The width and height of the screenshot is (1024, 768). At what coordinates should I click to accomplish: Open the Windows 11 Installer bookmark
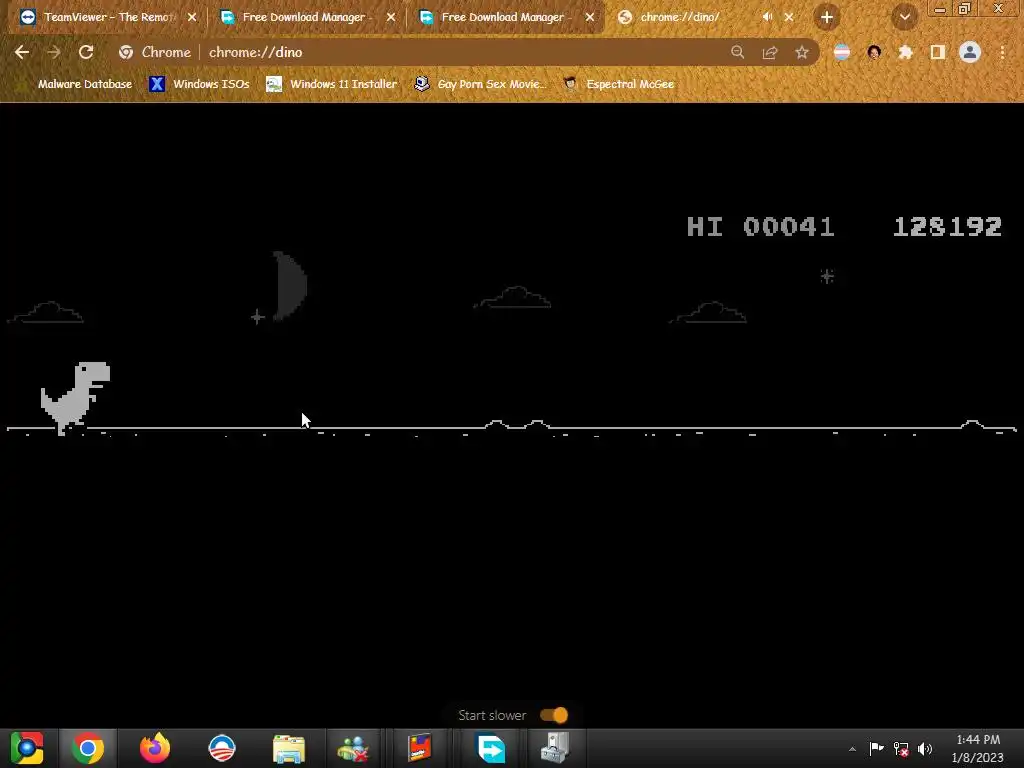332,84
